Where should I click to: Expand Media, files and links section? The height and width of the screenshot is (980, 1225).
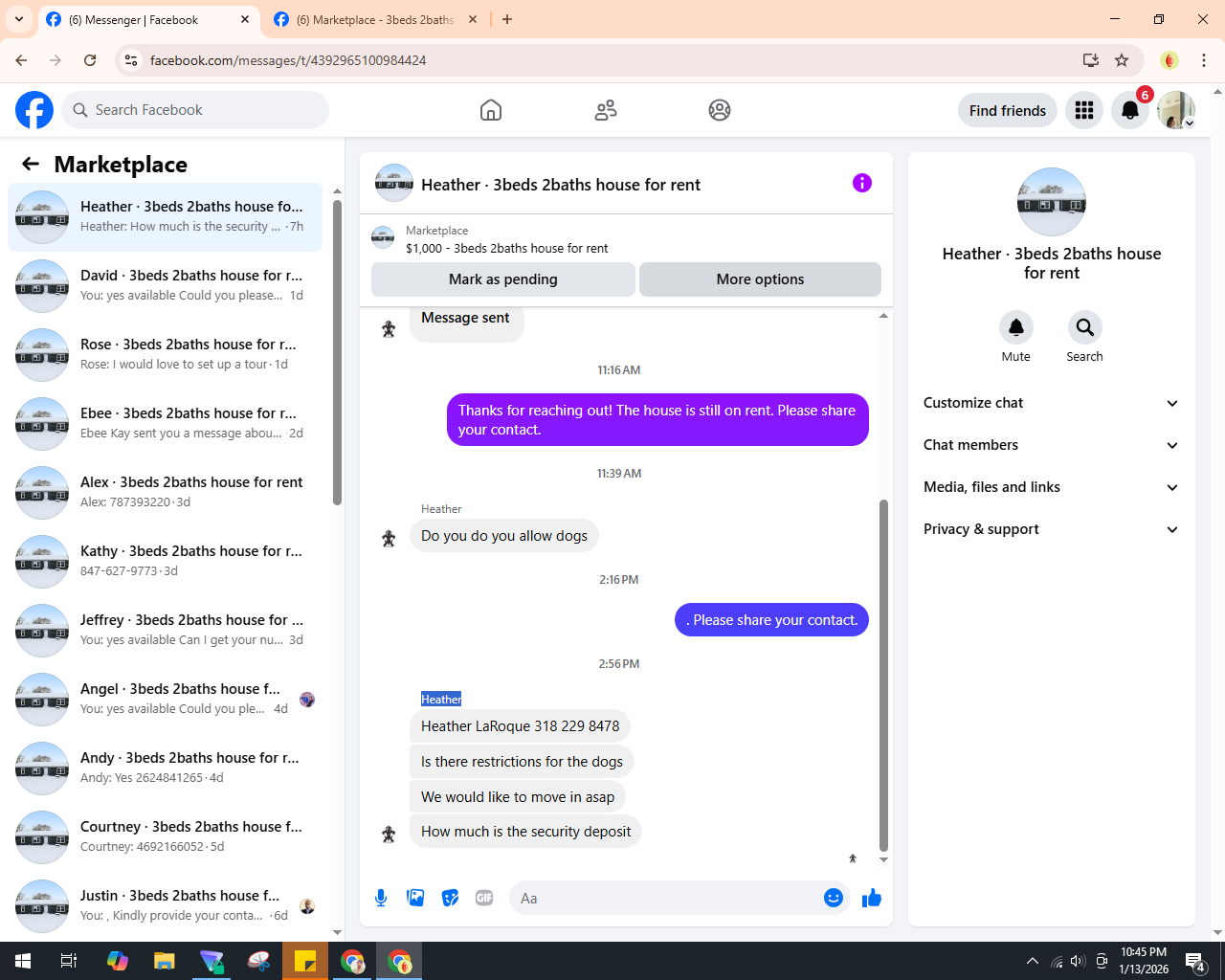coord(1052,487)
